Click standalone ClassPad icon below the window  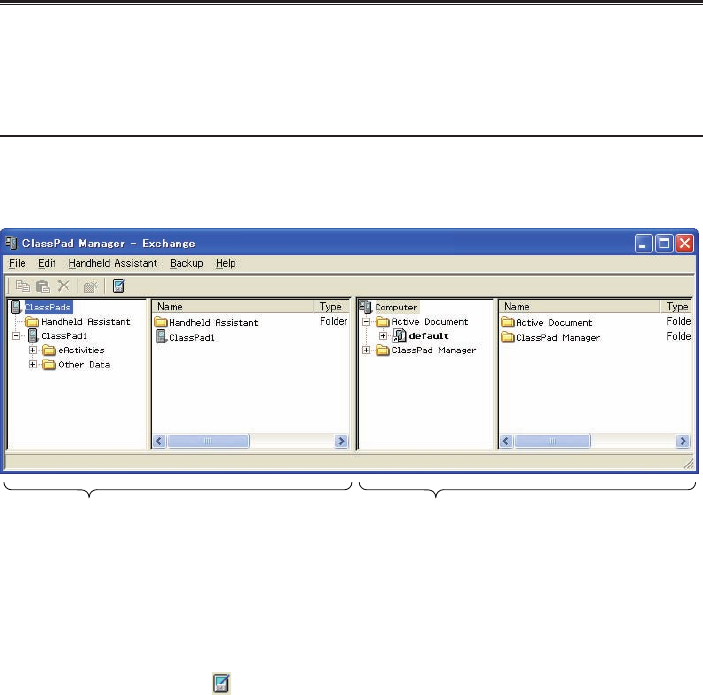click(221, 683)
